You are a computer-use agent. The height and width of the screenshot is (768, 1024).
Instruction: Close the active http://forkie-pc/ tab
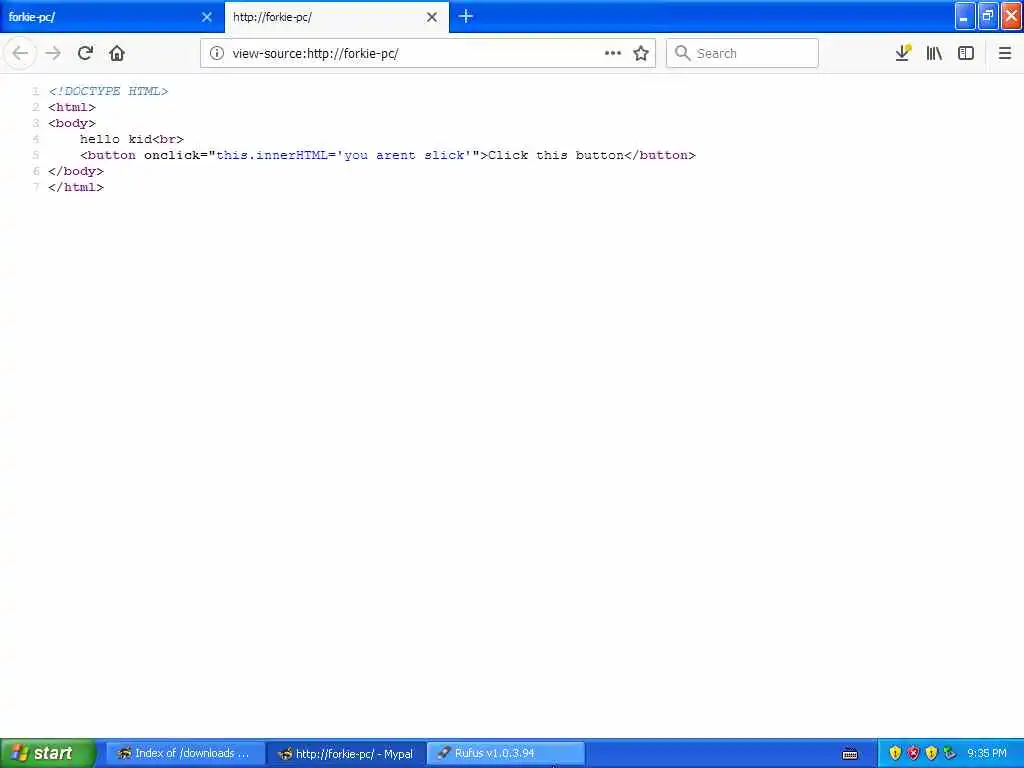pos(432,17)
